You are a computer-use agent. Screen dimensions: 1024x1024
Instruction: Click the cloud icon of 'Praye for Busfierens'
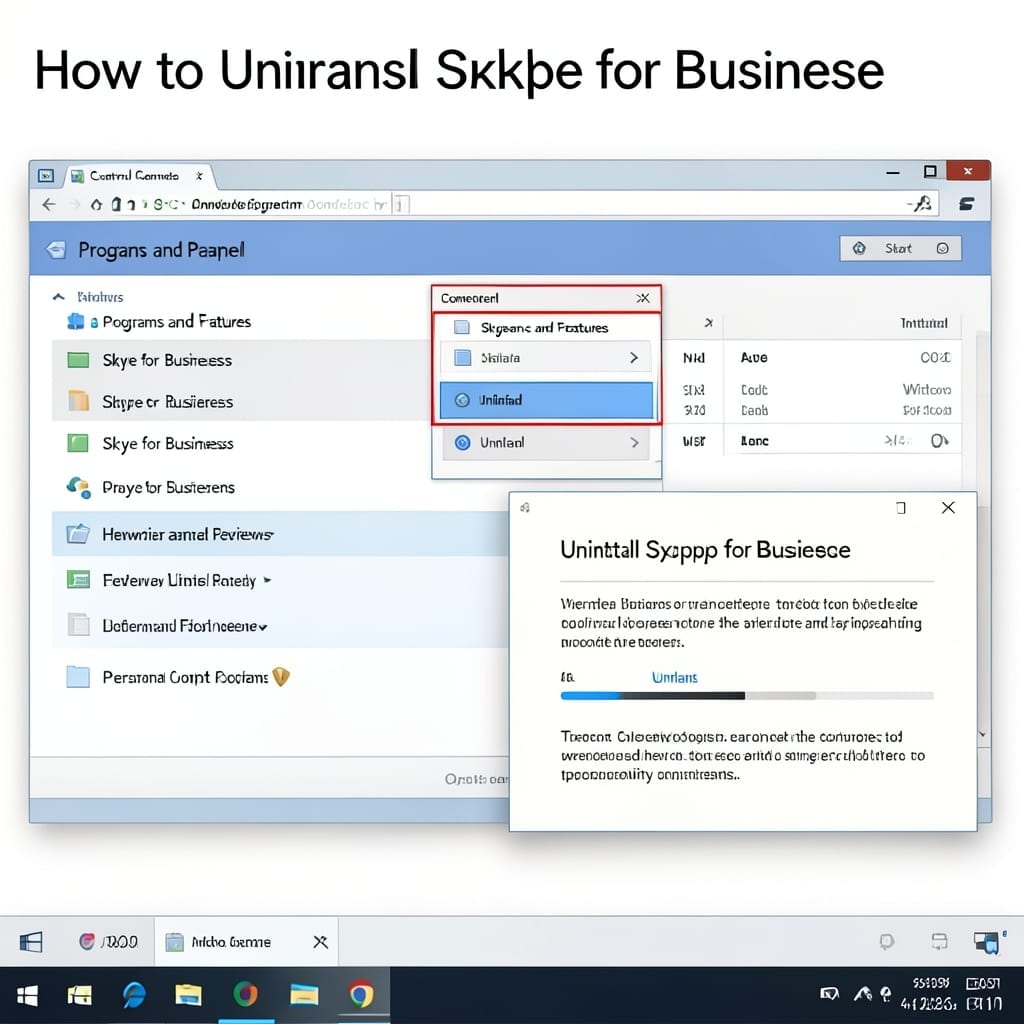(x=78, y=487)
